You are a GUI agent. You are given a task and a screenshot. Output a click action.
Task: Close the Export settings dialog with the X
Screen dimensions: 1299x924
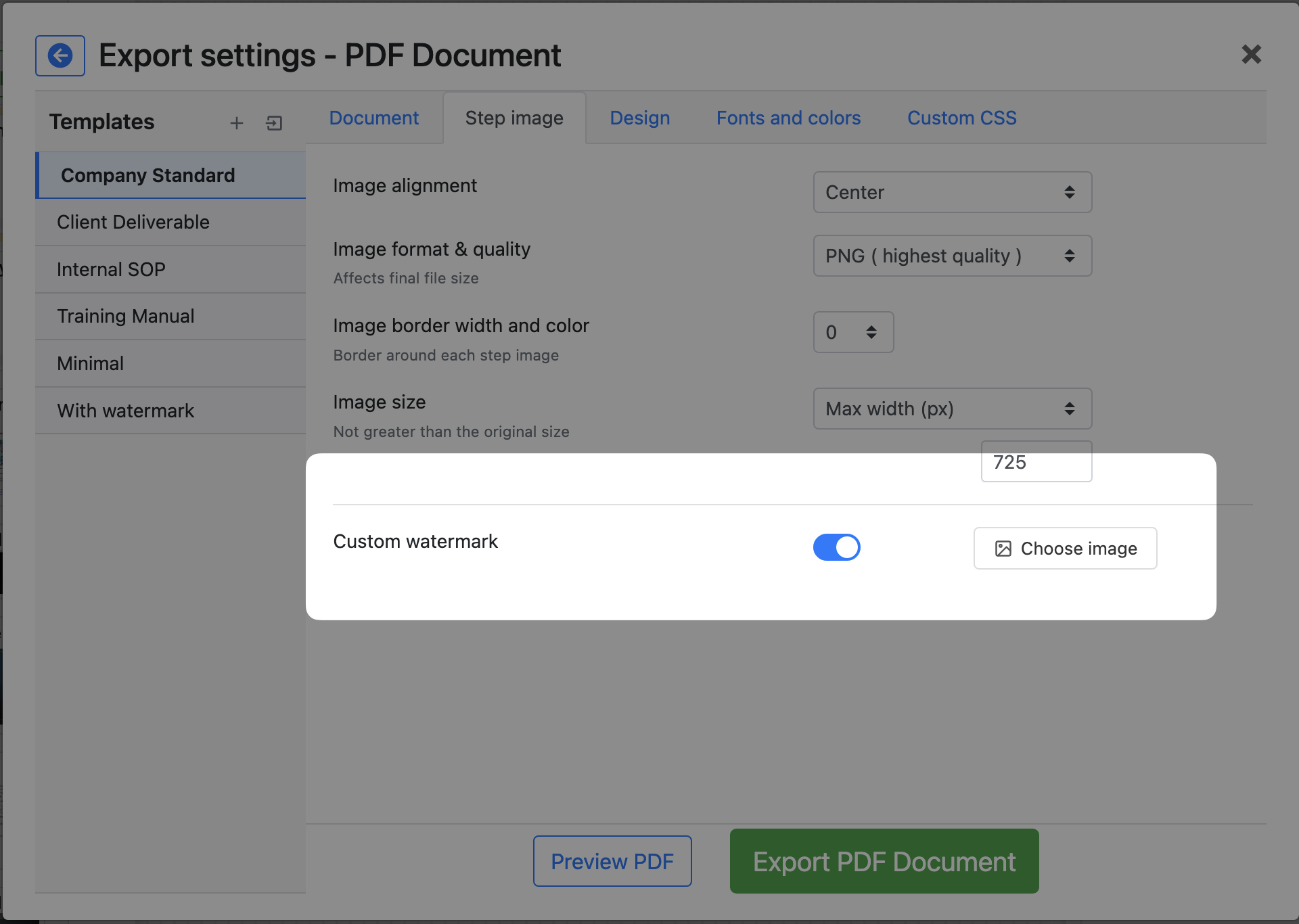[1252, 55]
